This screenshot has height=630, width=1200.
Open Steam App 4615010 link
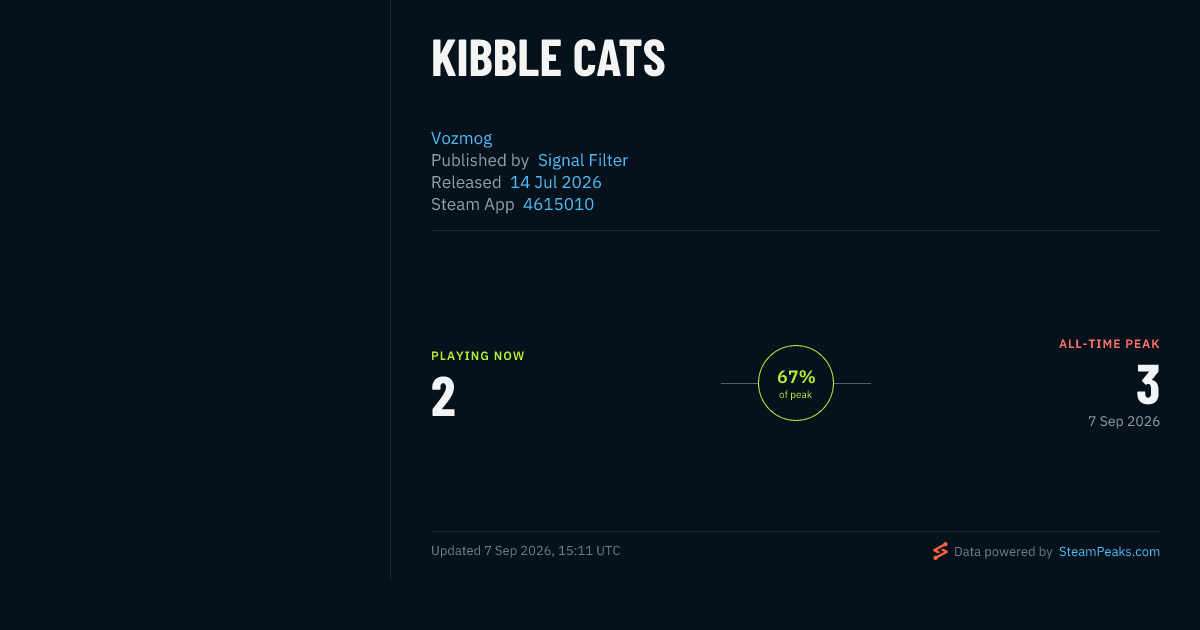tap(558, 204)
